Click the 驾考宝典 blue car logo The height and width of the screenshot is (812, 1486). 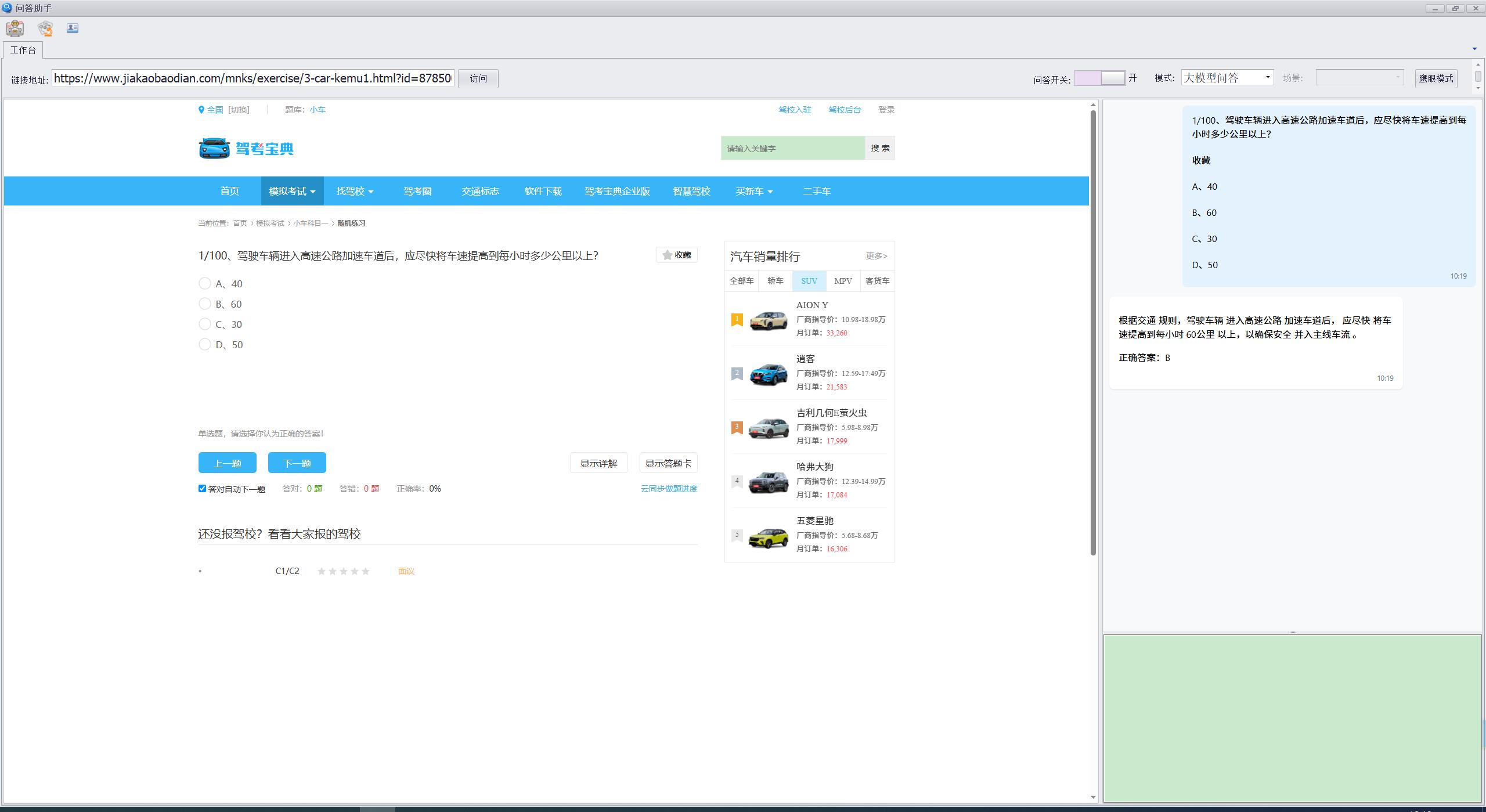[214, 149]
